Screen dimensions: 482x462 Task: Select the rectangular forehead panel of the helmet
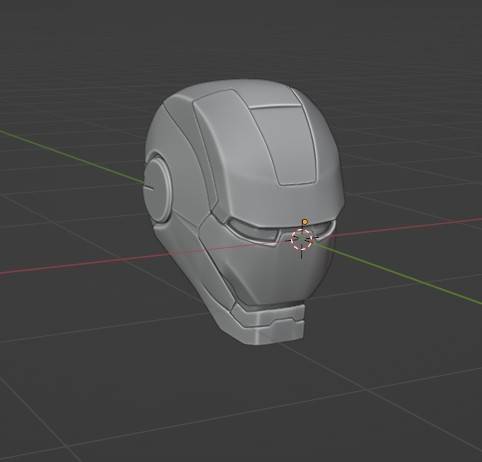coord(283,145)
